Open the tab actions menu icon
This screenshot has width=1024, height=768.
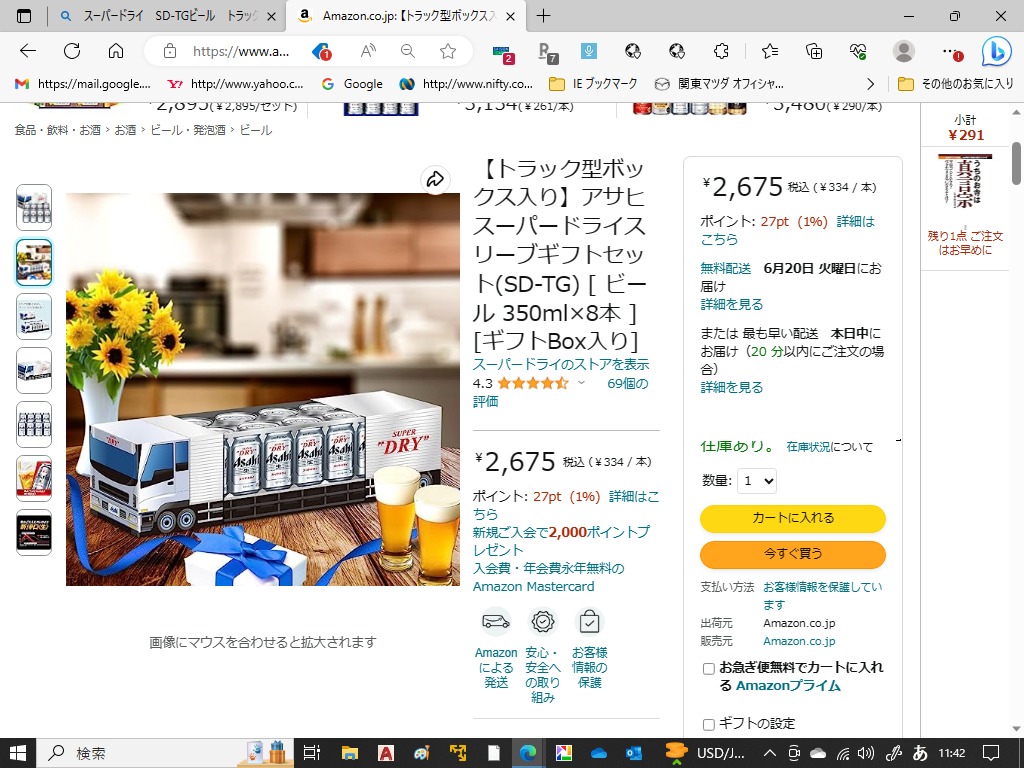tap(24, 16)
